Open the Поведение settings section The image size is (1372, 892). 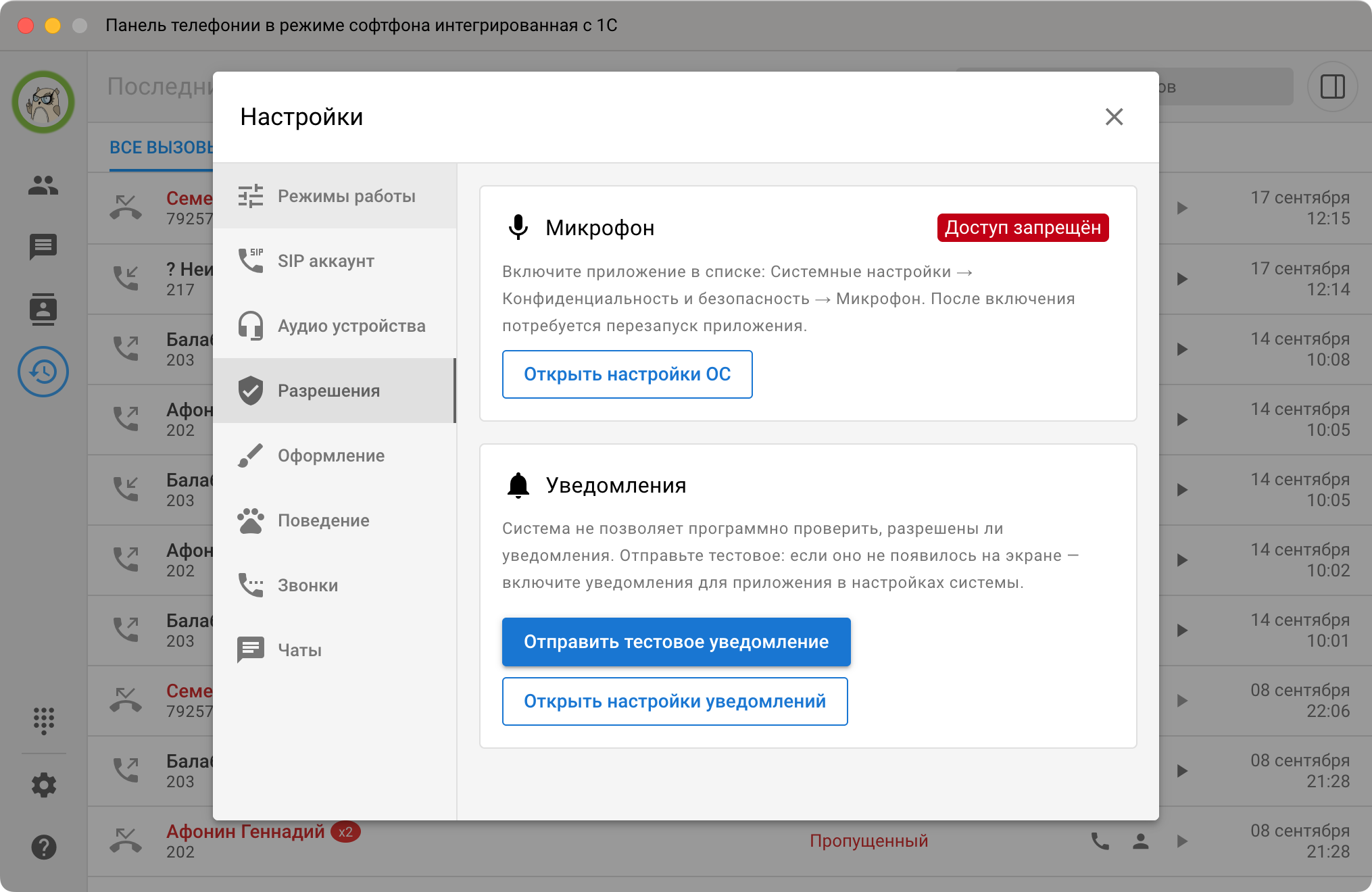click(x=335, y=520)
